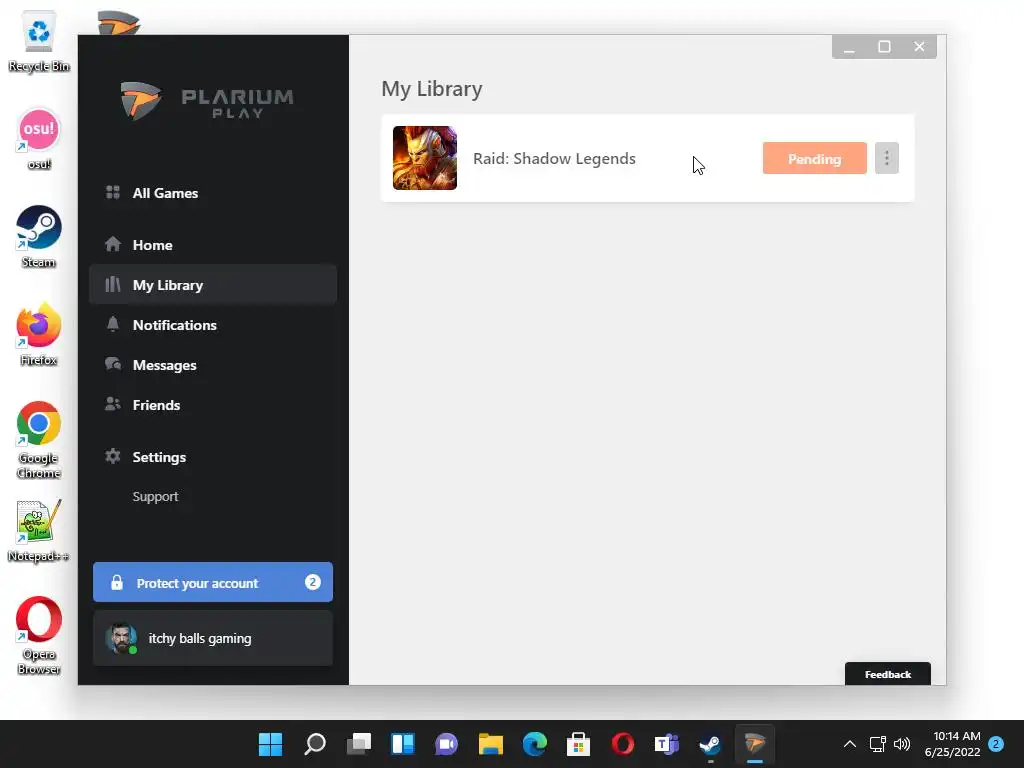
Task: Minimize the Plarium Play window
Action: click(x=849, y=47)
